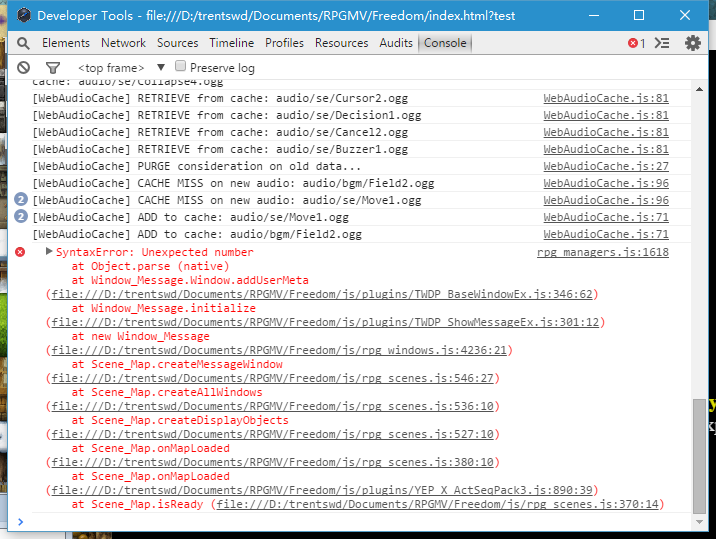Switch to the Elements tab
This screenshot has width=716, height=539.
(66, 43)
